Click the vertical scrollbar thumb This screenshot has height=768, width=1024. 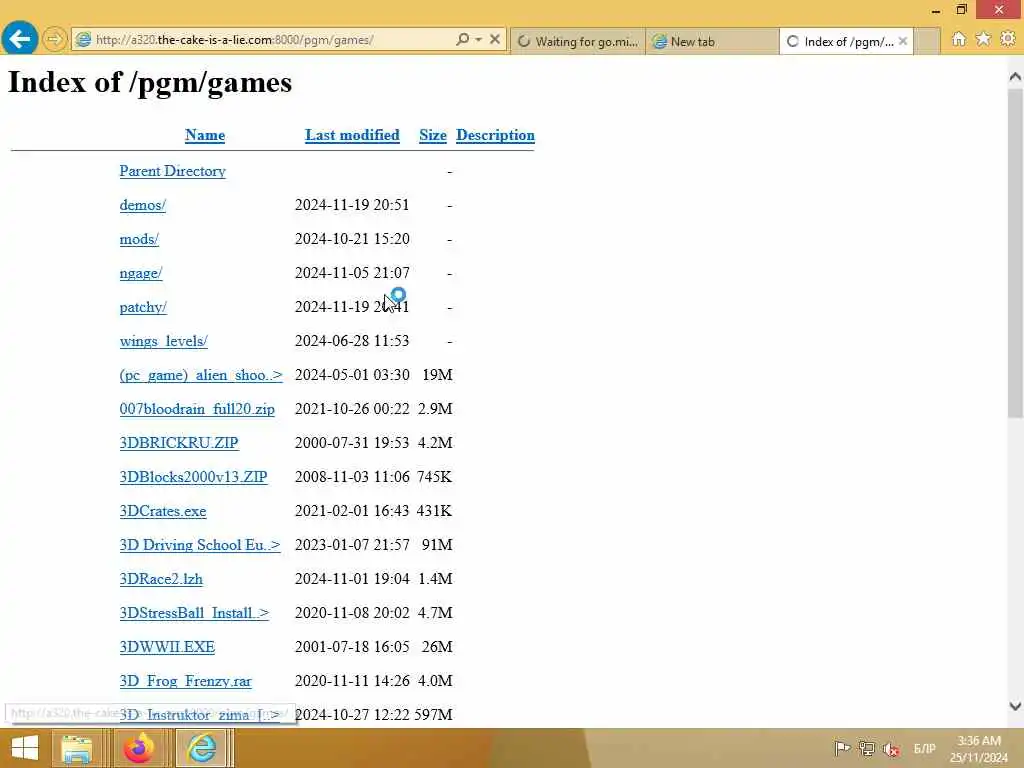(x=1015, y=253)
